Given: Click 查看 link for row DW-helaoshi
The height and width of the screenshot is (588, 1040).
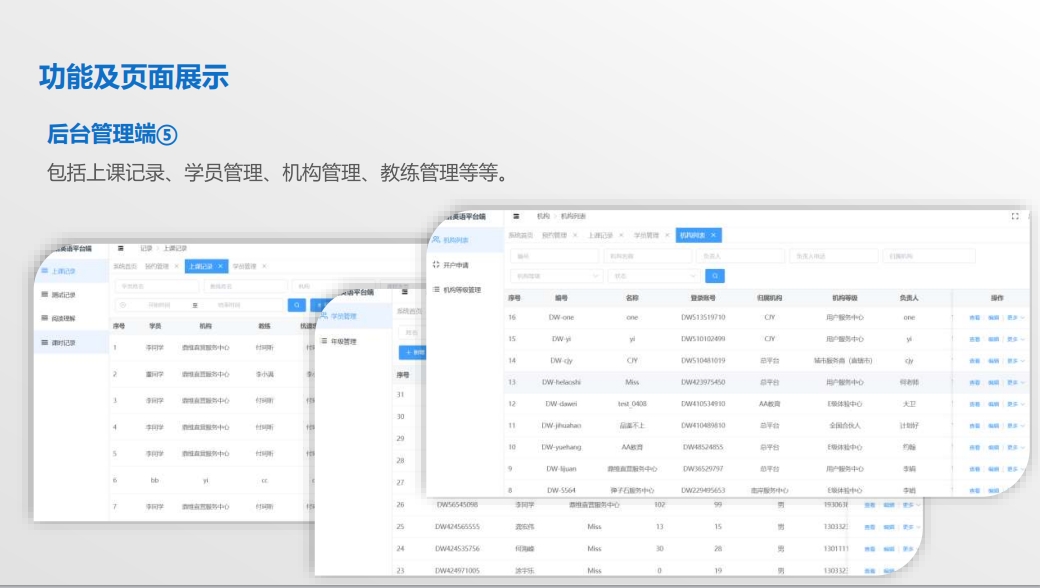Looking at the screenshot, I should (974, 383).
